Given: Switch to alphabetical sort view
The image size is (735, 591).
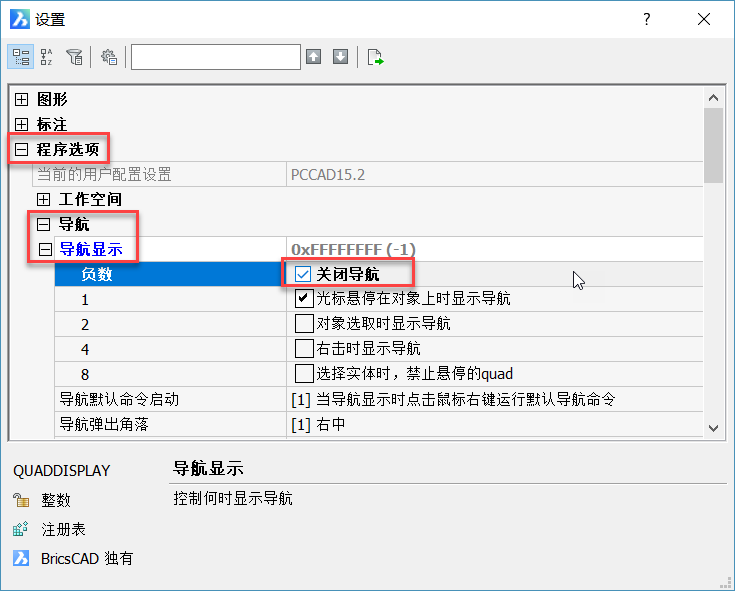Looking at the screenshot, I should click(47, 57).
